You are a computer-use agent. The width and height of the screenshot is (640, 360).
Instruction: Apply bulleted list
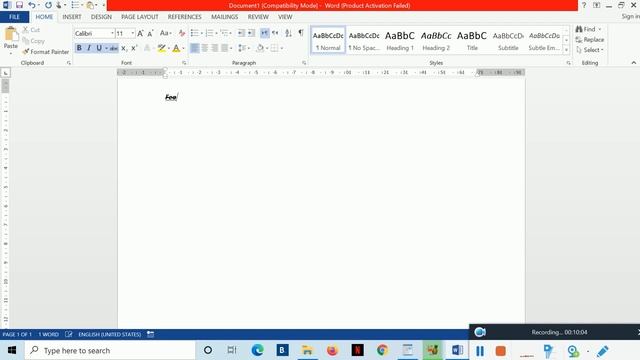coord(195,33)
